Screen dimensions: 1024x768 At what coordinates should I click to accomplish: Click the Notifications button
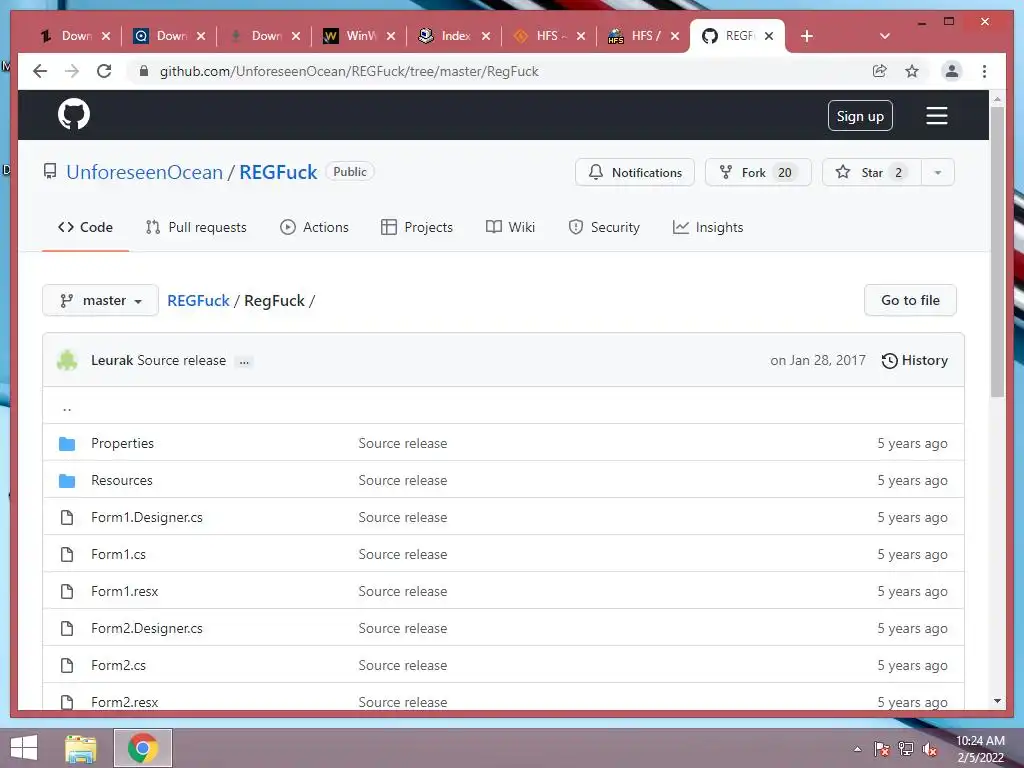(x=635, y=172)
